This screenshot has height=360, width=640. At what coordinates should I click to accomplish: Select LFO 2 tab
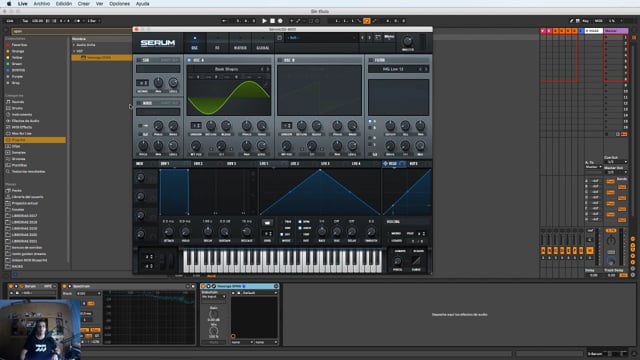point(295,164)
